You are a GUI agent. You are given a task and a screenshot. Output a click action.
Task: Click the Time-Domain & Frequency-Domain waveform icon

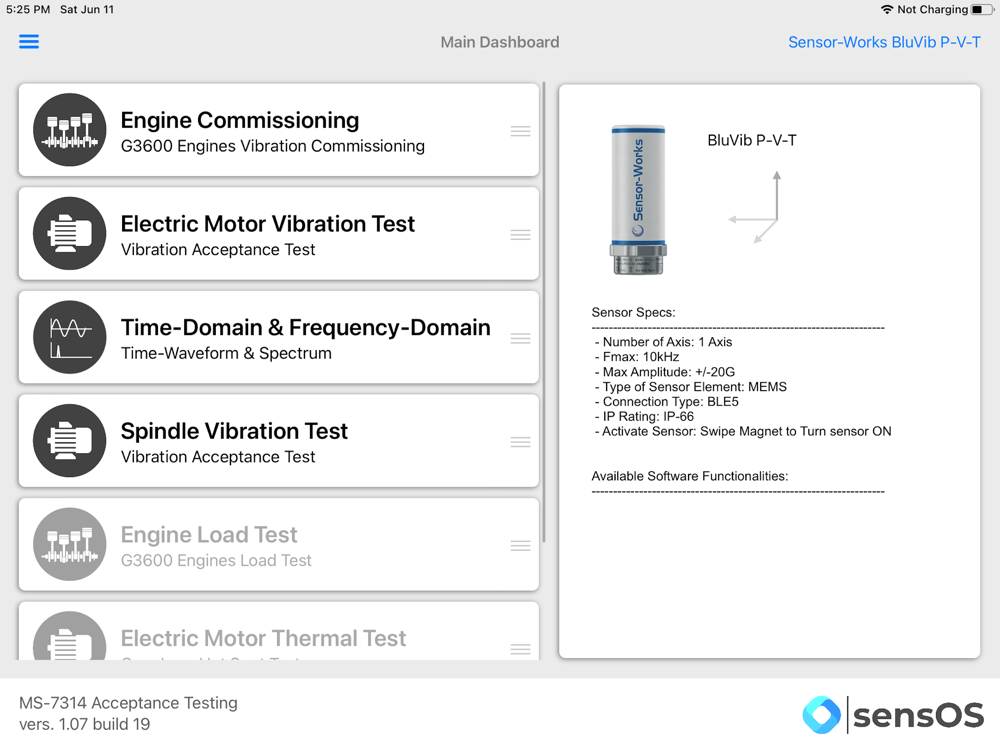[x=70, y=337]
